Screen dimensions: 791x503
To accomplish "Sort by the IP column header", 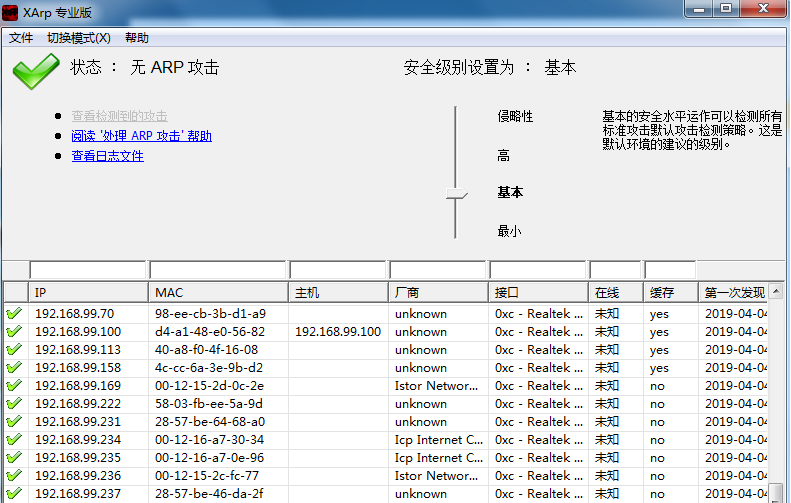I will tap(88, 293).
